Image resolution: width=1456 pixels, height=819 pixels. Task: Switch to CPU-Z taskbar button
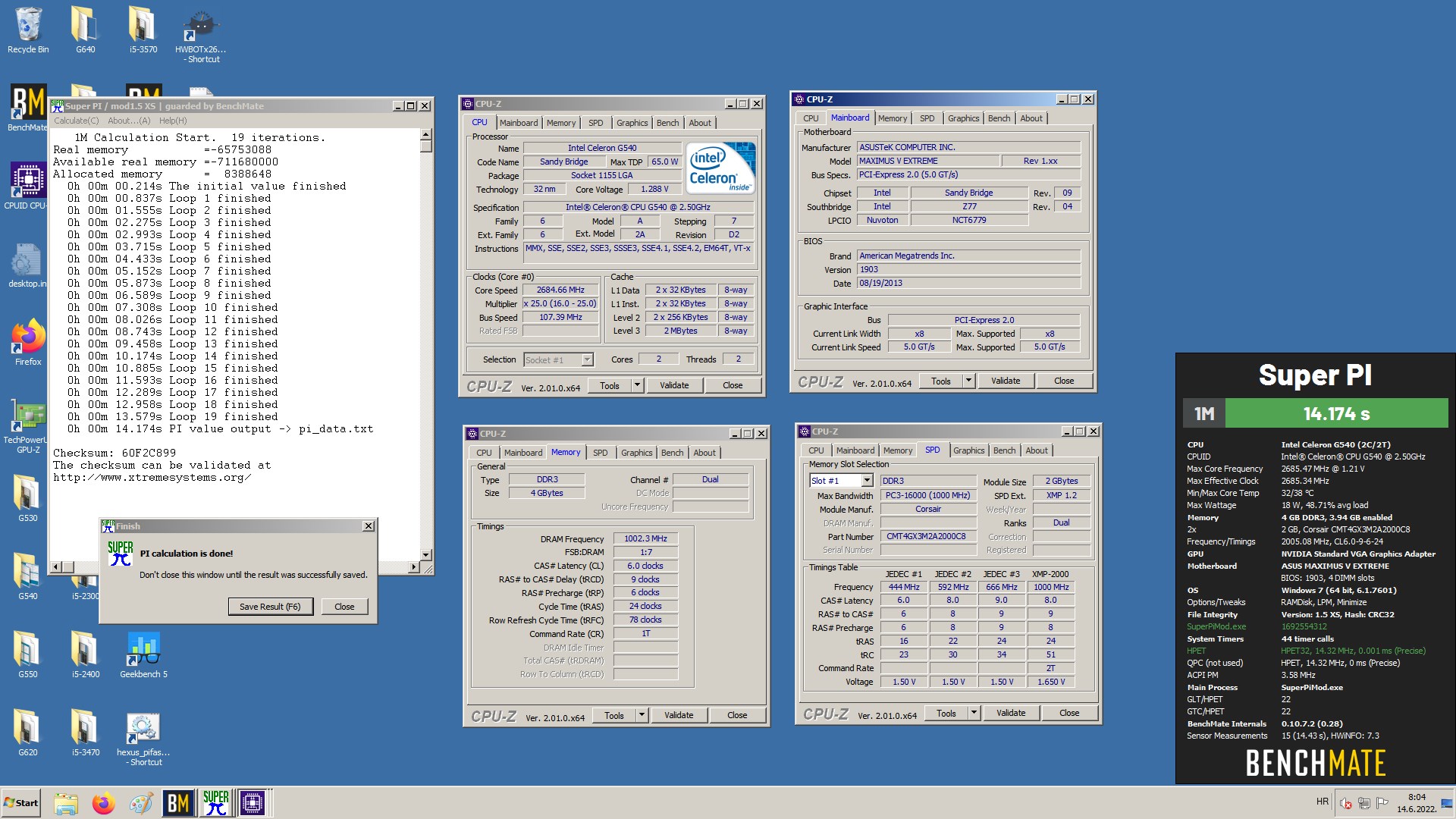(x=253, y=803)
